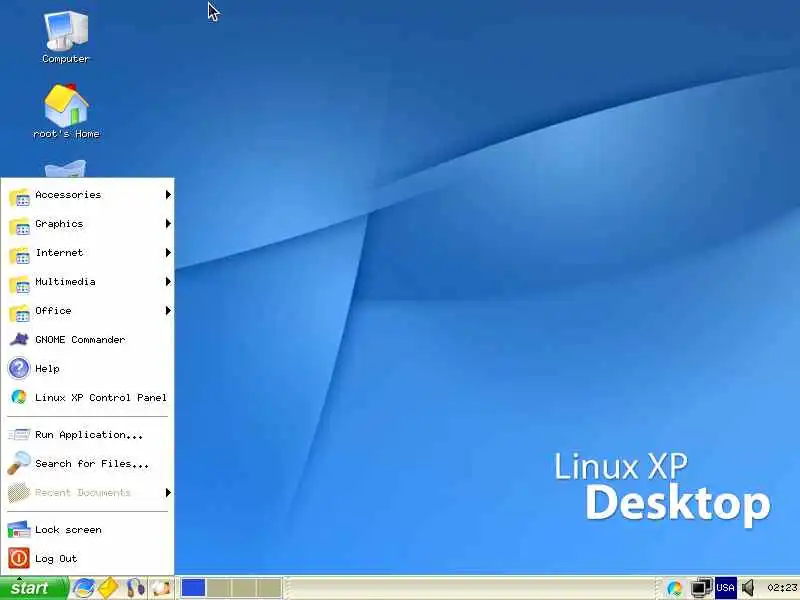Open the Multimedia submenu
The width and height of the screenshot is (800, 600).
tap(88, 282)
